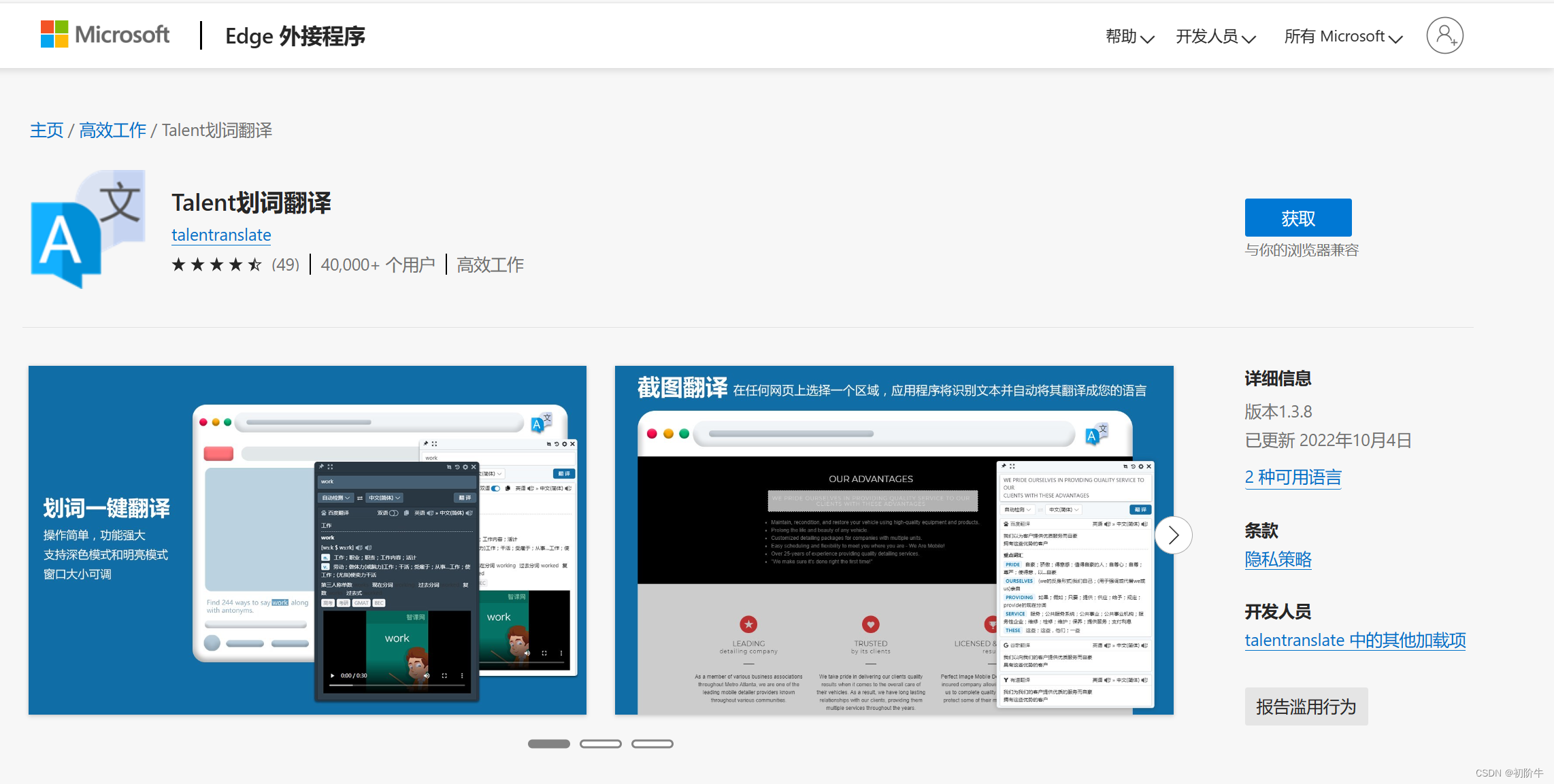This screenshot has width=1554, height=784.
Task: View the 隐私策略 privacy policy
Action: pos(1278,560)
